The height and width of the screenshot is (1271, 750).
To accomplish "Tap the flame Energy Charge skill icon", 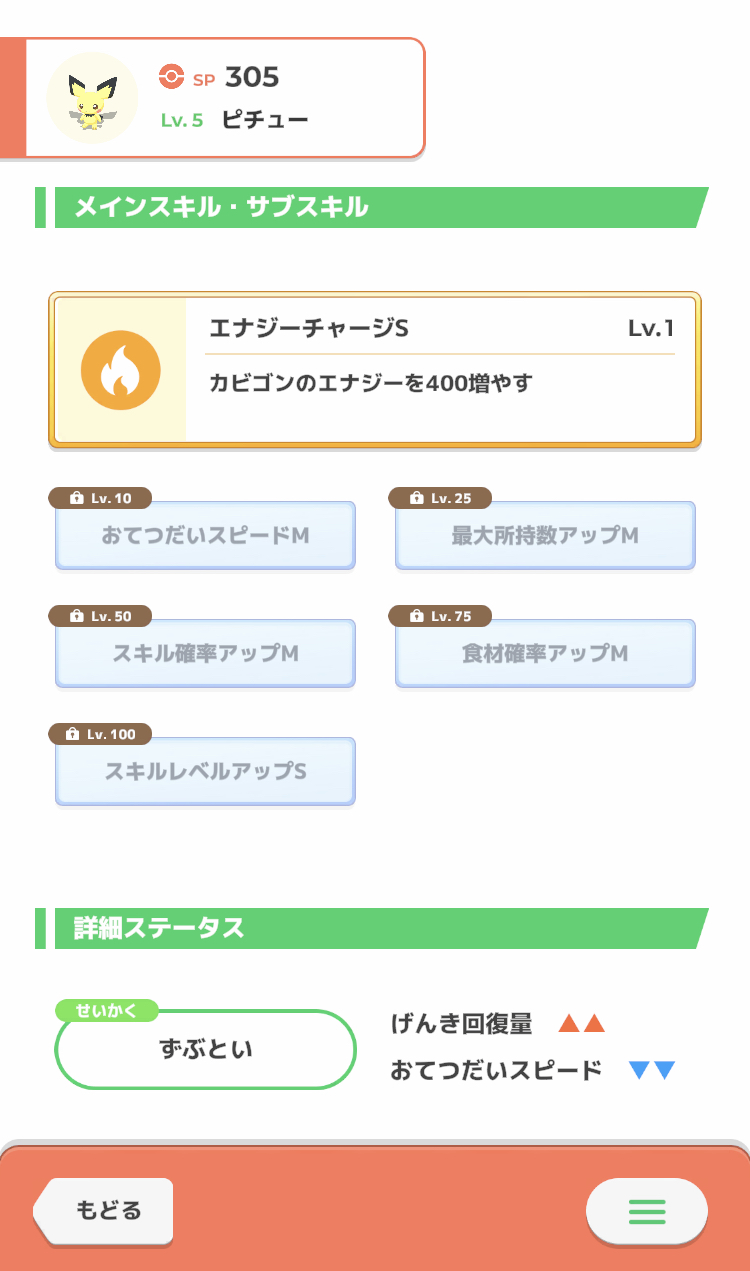I will (121, 371).
